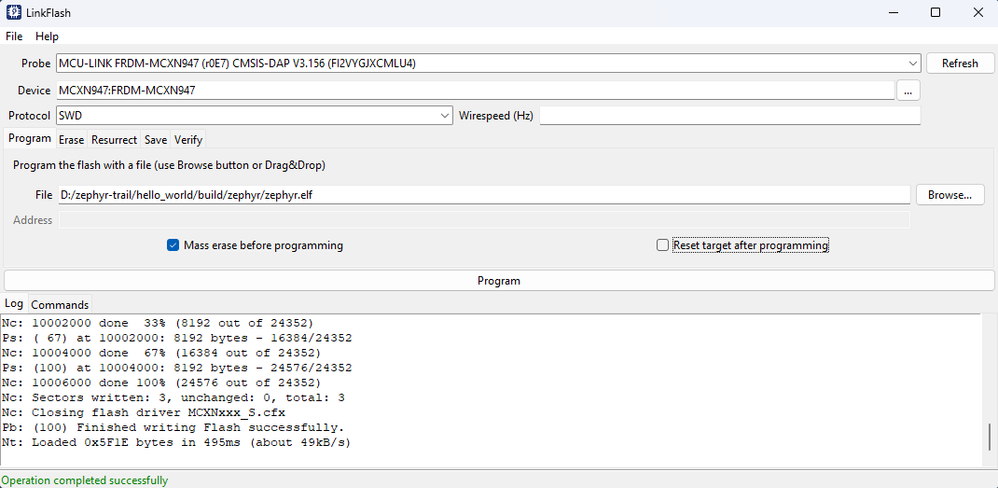
Task: Expand the Probe dropdown list
Action: pos(911,63)
